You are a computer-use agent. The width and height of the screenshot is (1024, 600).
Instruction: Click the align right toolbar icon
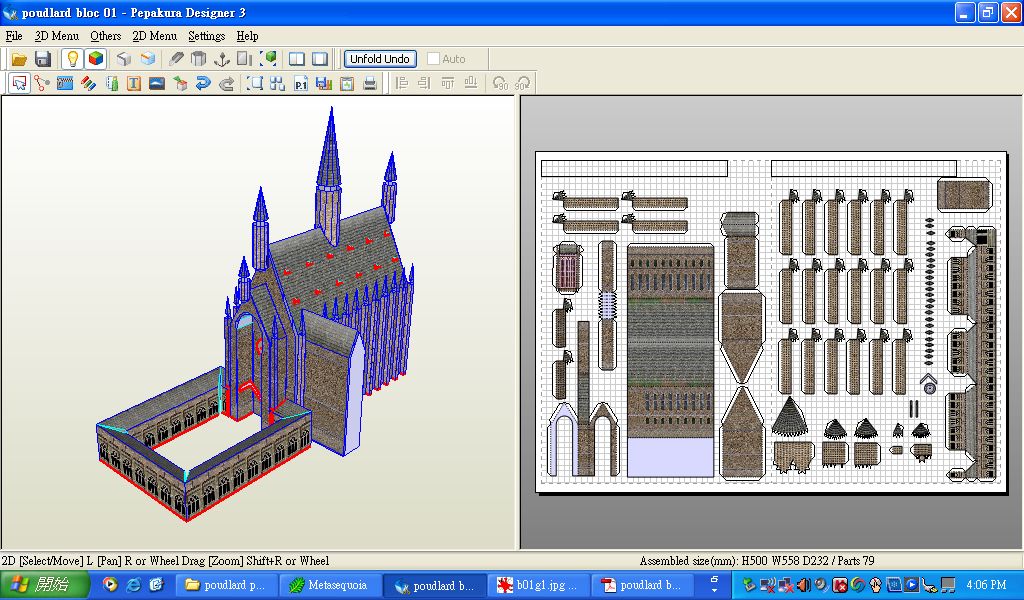pyautogui.click(x=424, y=84)
